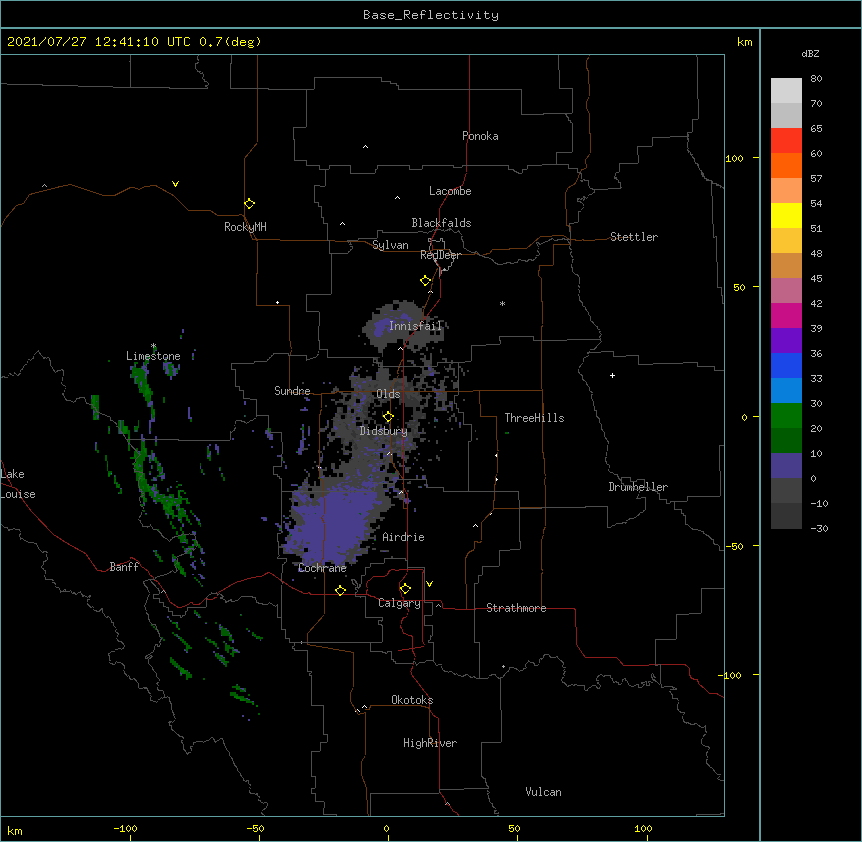Click the Olds town label
This screenshot has width=862, height=842.
point(388,394)
